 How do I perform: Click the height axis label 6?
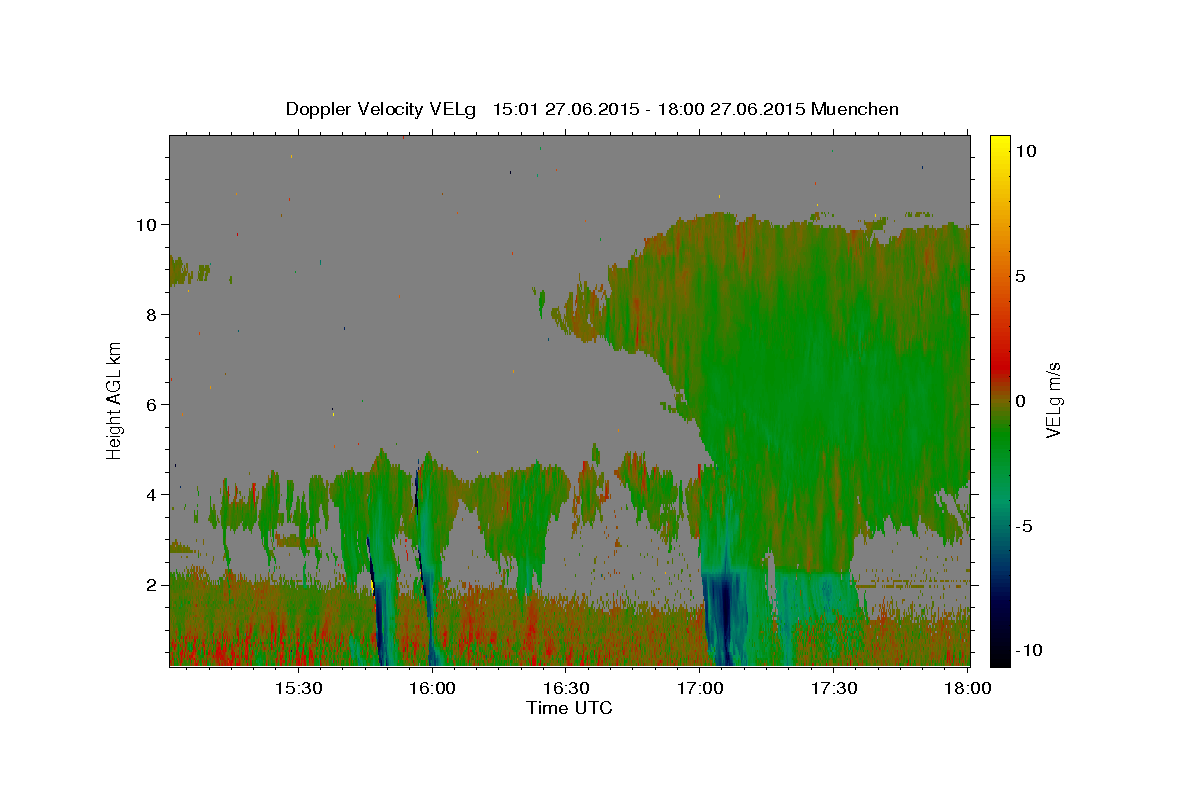(x=151, y=405)
